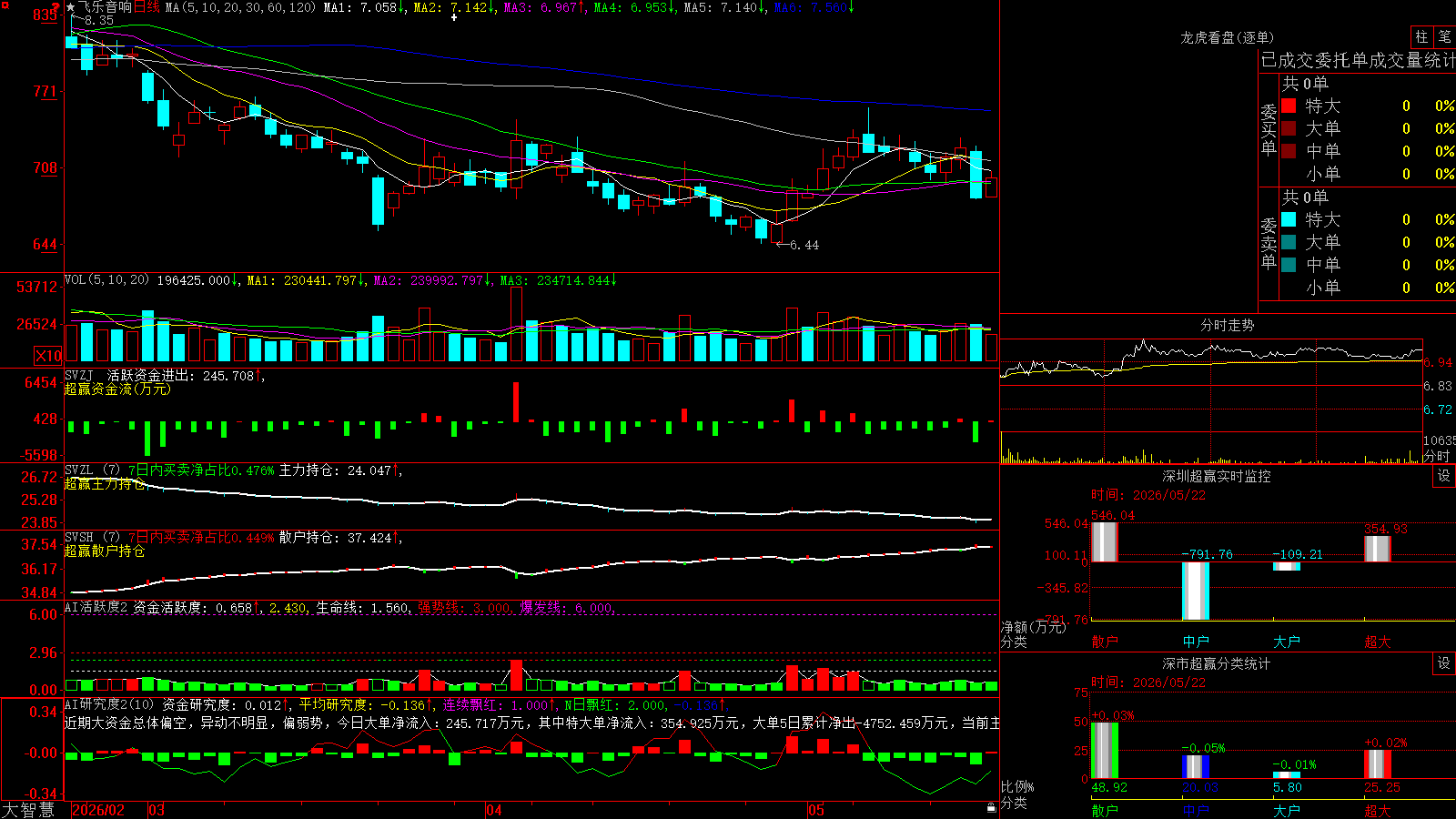1456x819 pixels.
Task: Click the red 超大 25.25 ratio bar
Action: pyautogui.click(x=1378, y=764)
